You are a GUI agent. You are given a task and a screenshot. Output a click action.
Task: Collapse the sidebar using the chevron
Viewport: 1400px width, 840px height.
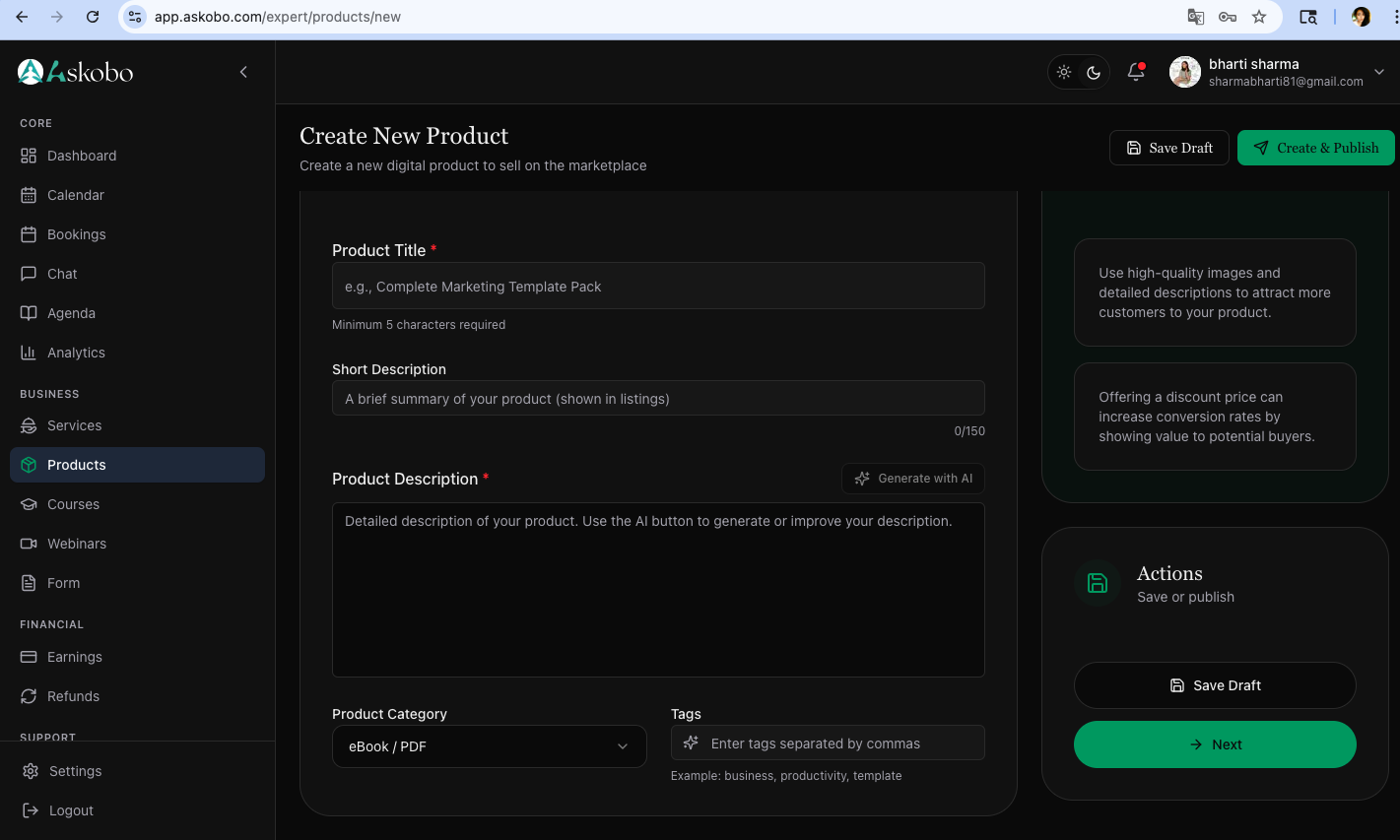243,71
